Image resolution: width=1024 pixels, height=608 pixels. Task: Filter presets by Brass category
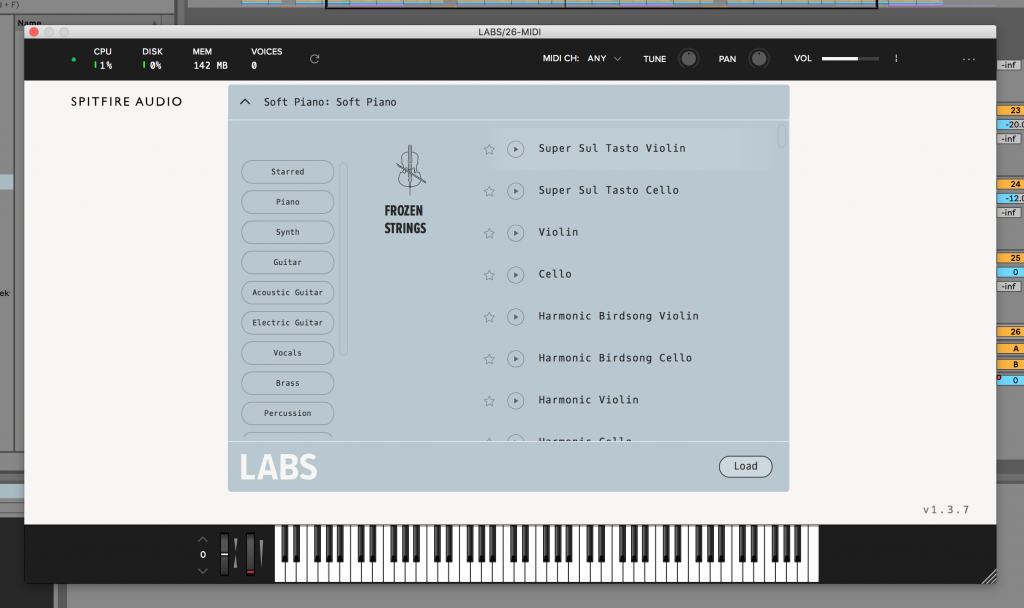tap(287, 383)
